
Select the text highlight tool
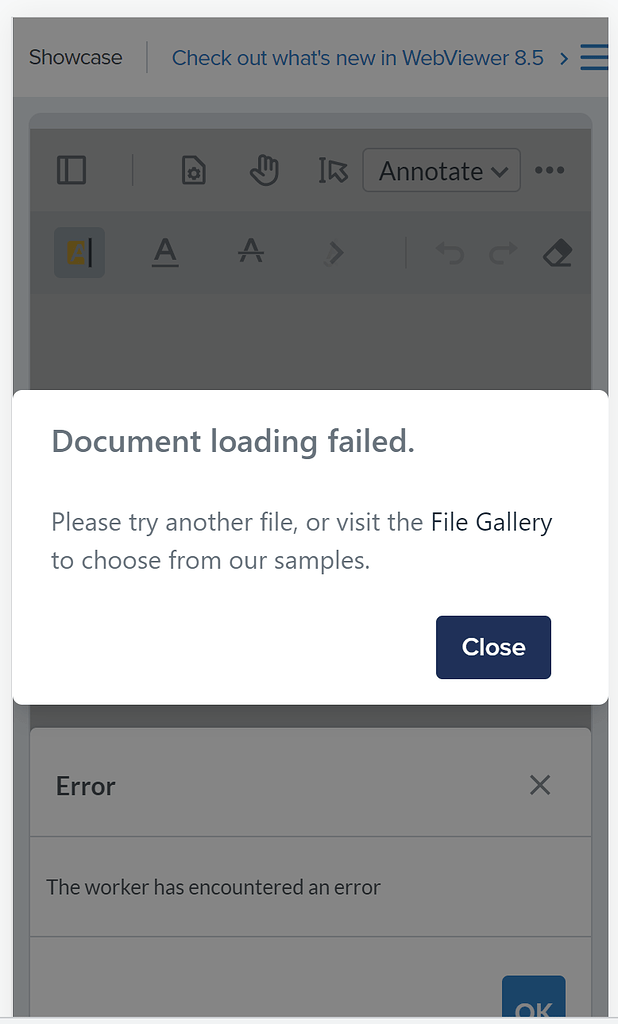coord(79,253)
